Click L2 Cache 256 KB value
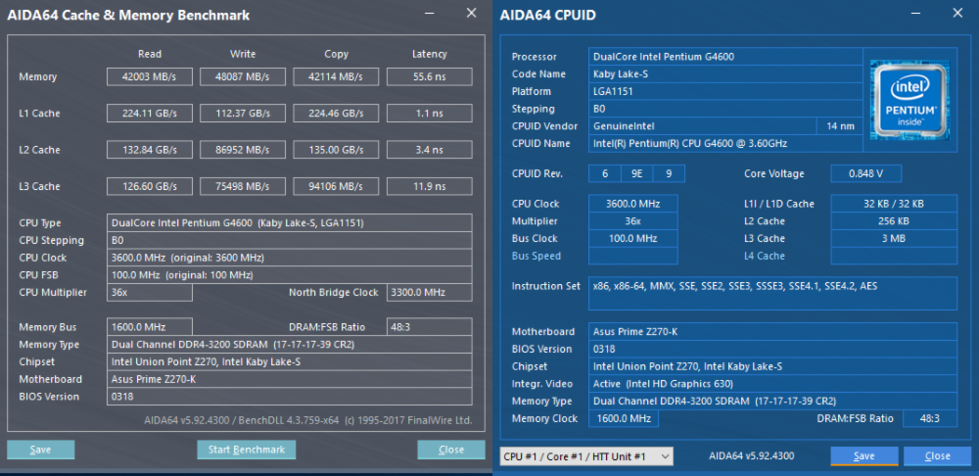Screen dimensions: 979x476 893,221
